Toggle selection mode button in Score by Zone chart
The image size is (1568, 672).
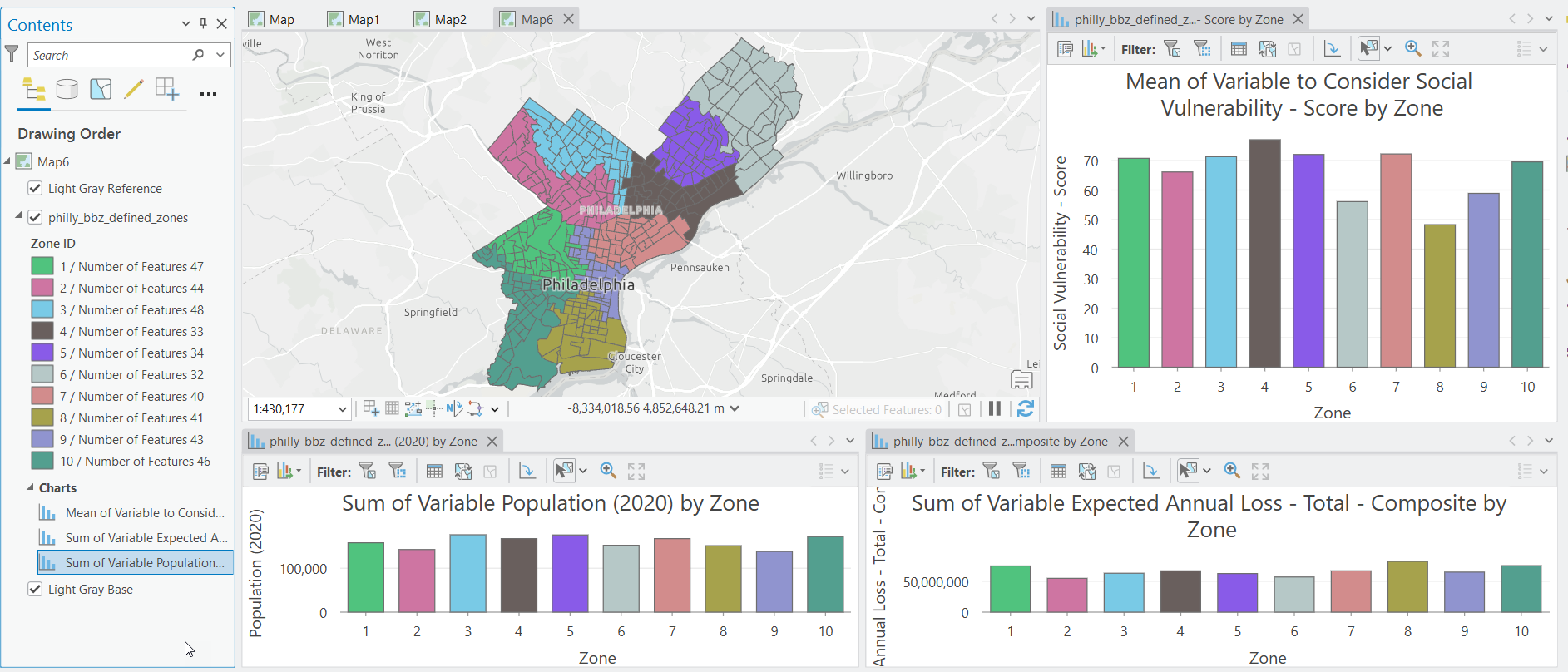pos(1368,49)
